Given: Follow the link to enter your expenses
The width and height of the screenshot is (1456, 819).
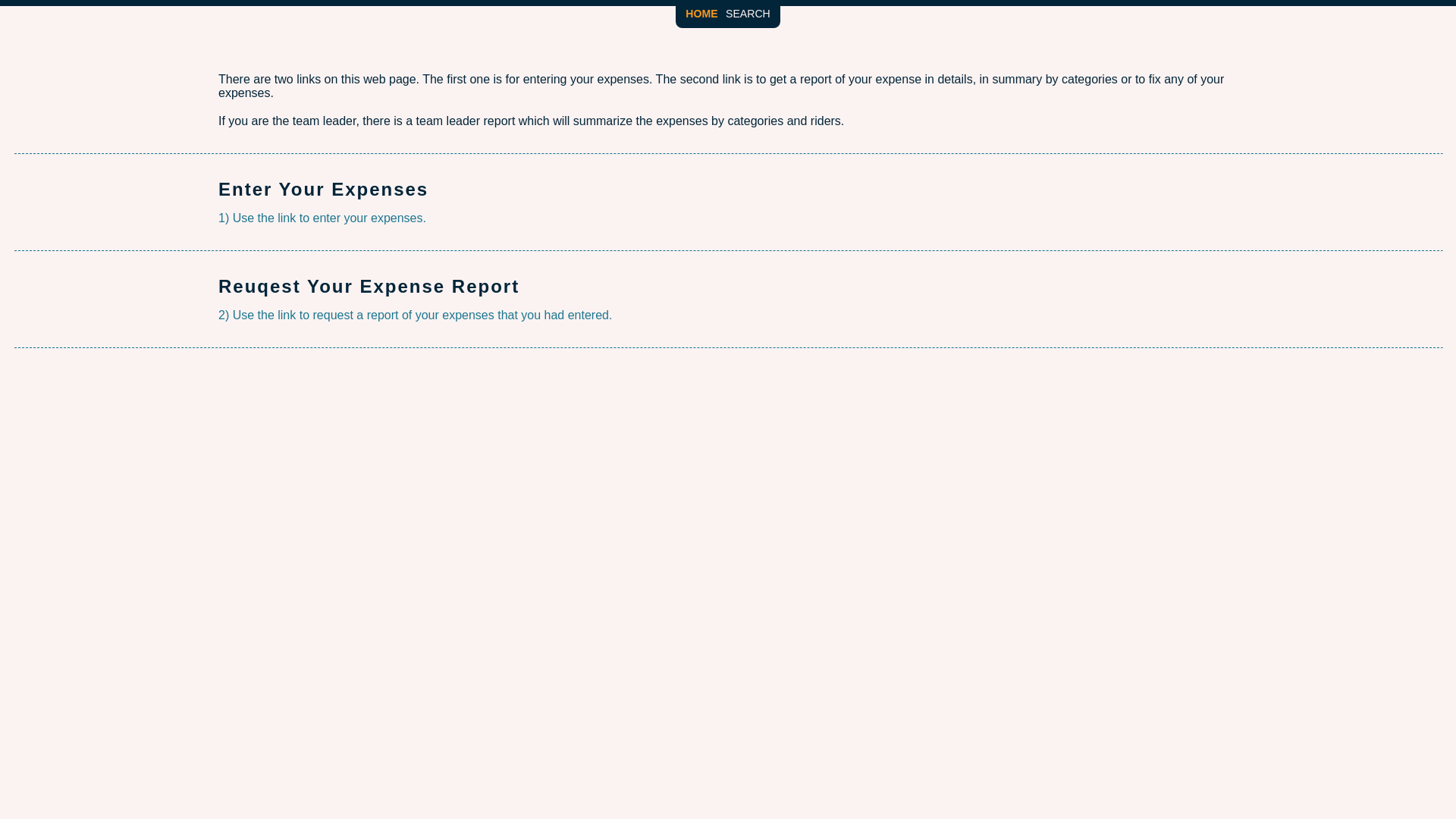Looking at the screenshot, I should coord(322,218).
